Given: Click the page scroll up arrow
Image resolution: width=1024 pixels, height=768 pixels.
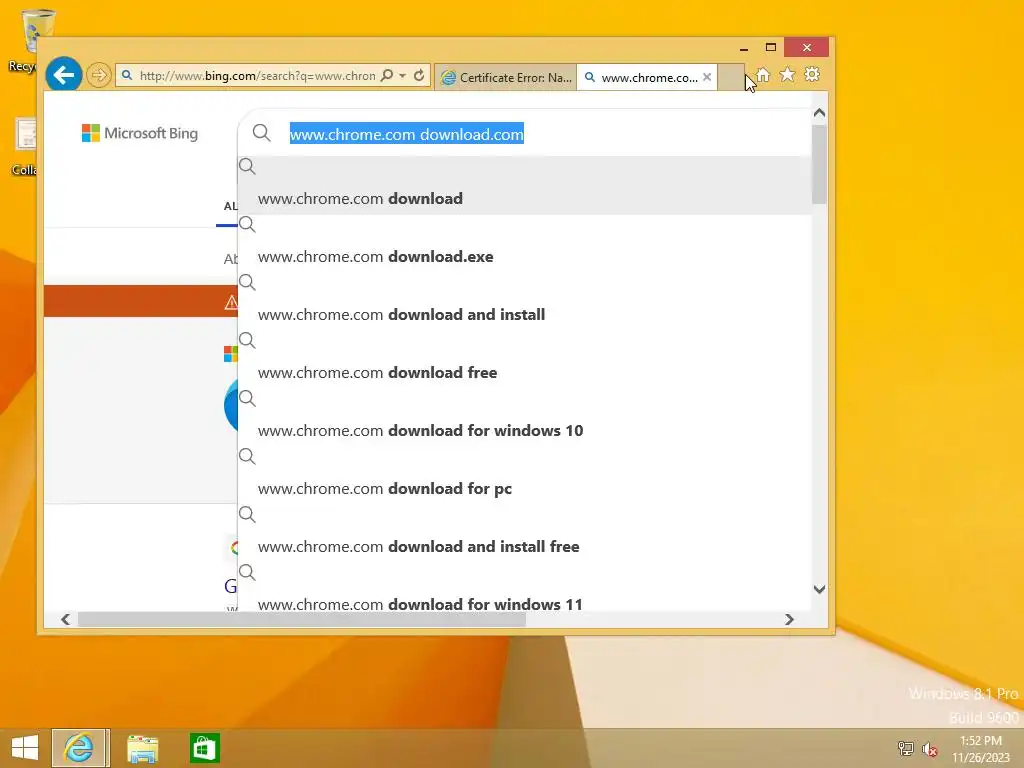Looking at the screenshot, I should pos(820,113).
